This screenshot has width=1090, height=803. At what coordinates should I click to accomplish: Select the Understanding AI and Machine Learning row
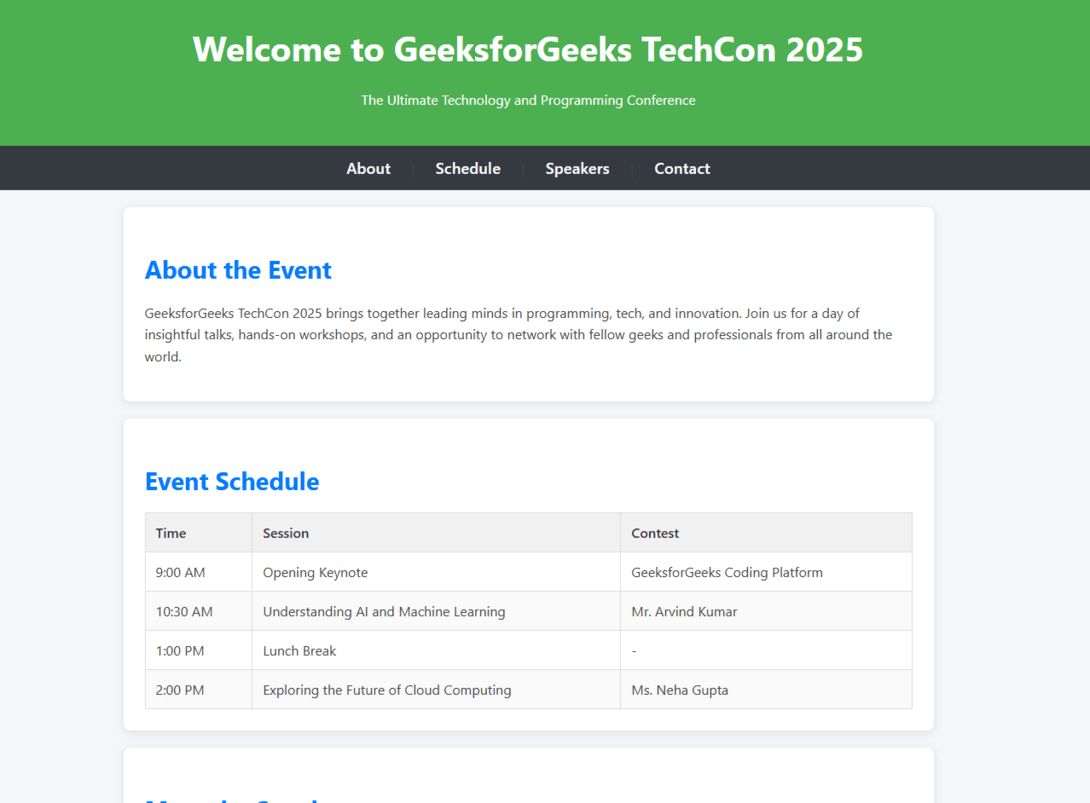pos(528,611)
